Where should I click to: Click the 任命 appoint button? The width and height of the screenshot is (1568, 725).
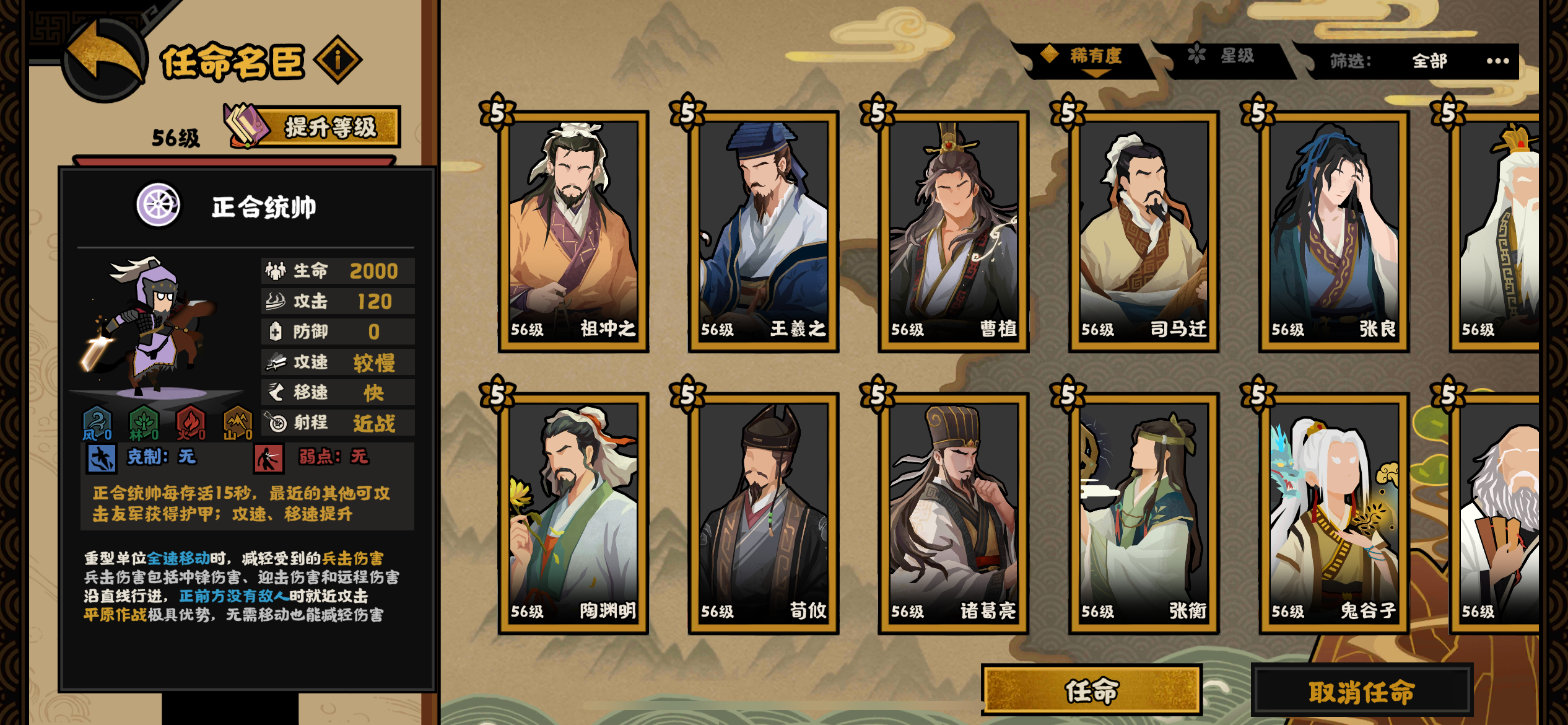(x=1092, y=690)
